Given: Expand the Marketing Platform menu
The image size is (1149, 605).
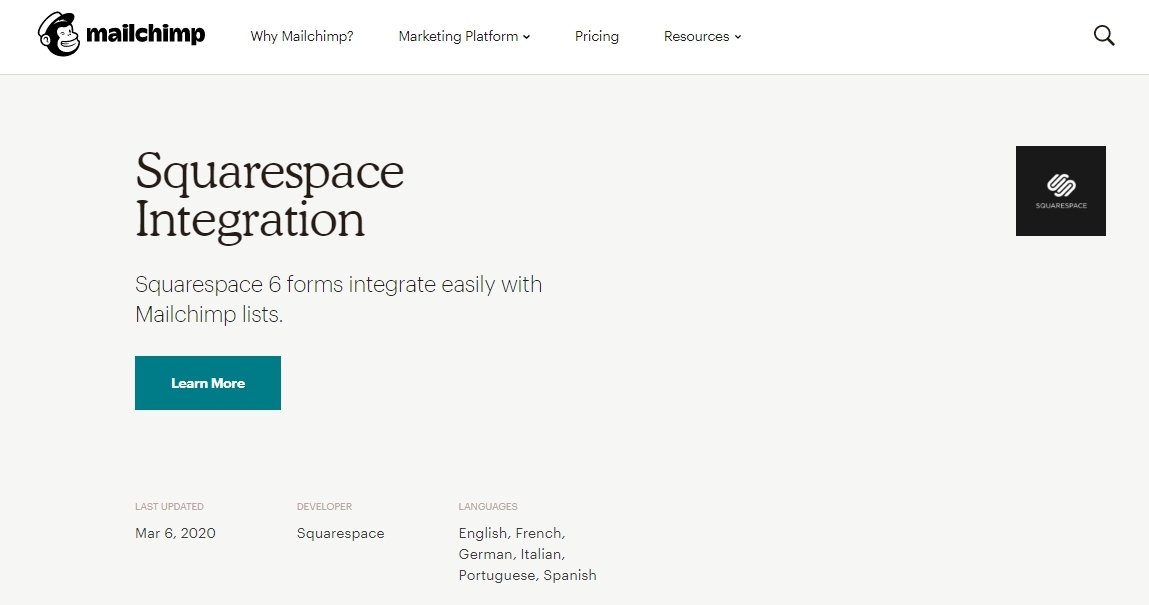Looking at the screenshot, I should 465,36.
